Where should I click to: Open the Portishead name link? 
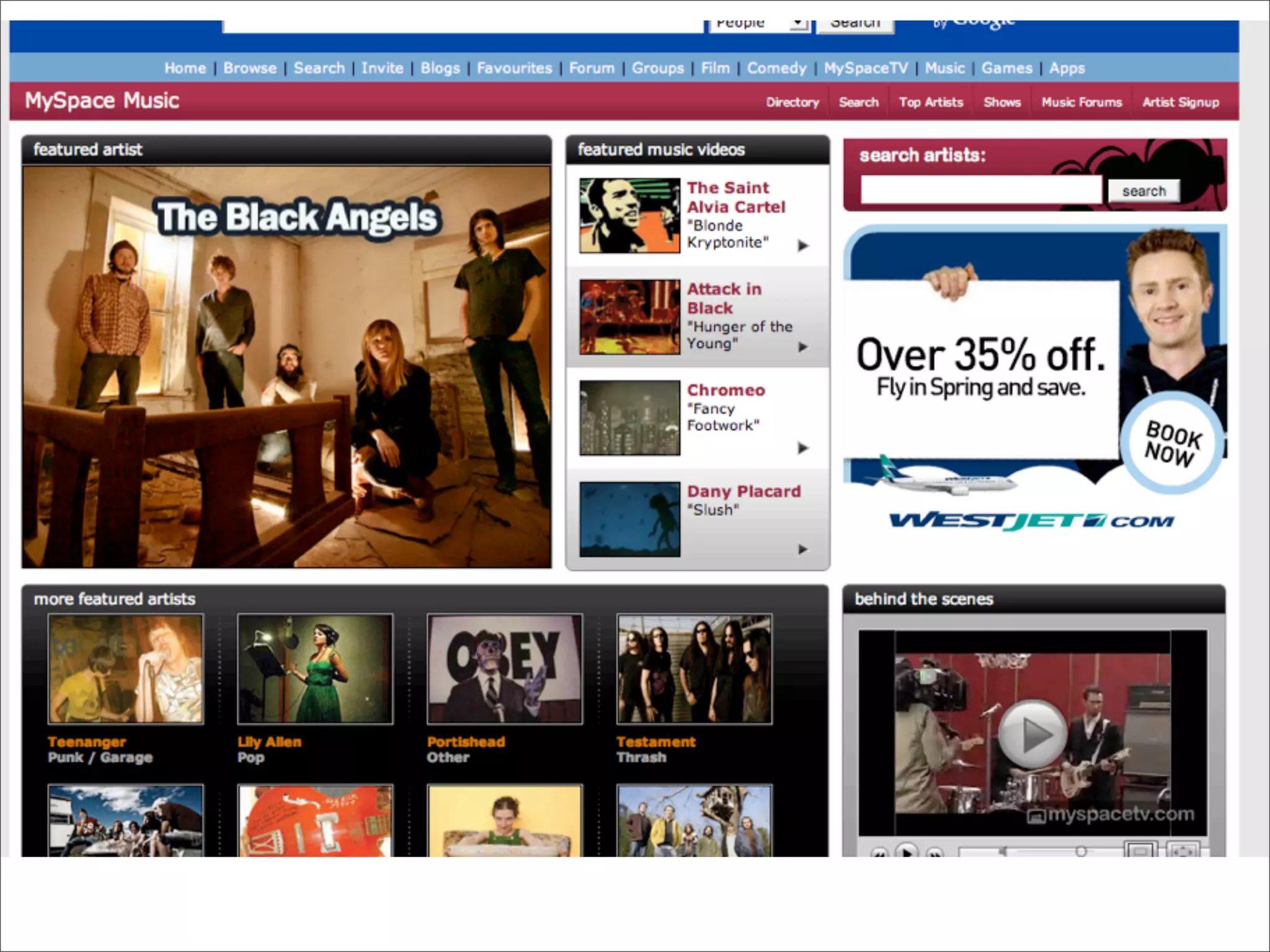tap(466, 742)
